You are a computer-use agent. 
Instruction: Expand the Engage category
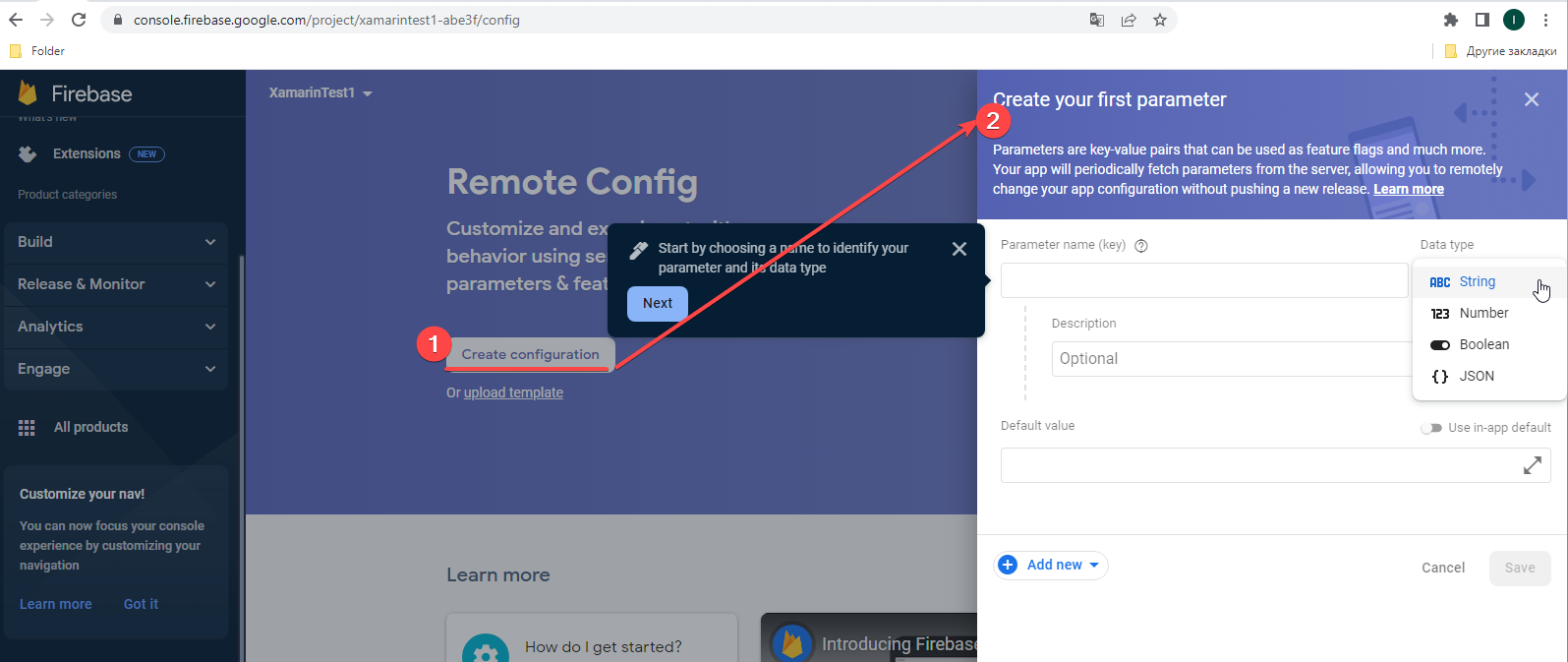click(x=116, y=369)
